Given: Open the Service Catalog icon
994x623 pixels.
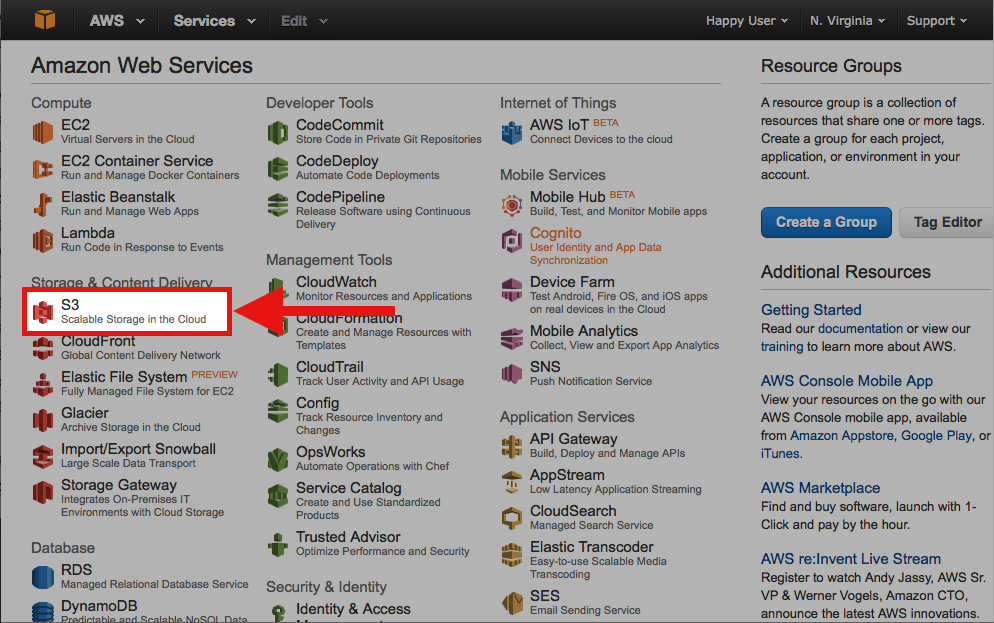Looking at the screenshot, I should [278, 496].
